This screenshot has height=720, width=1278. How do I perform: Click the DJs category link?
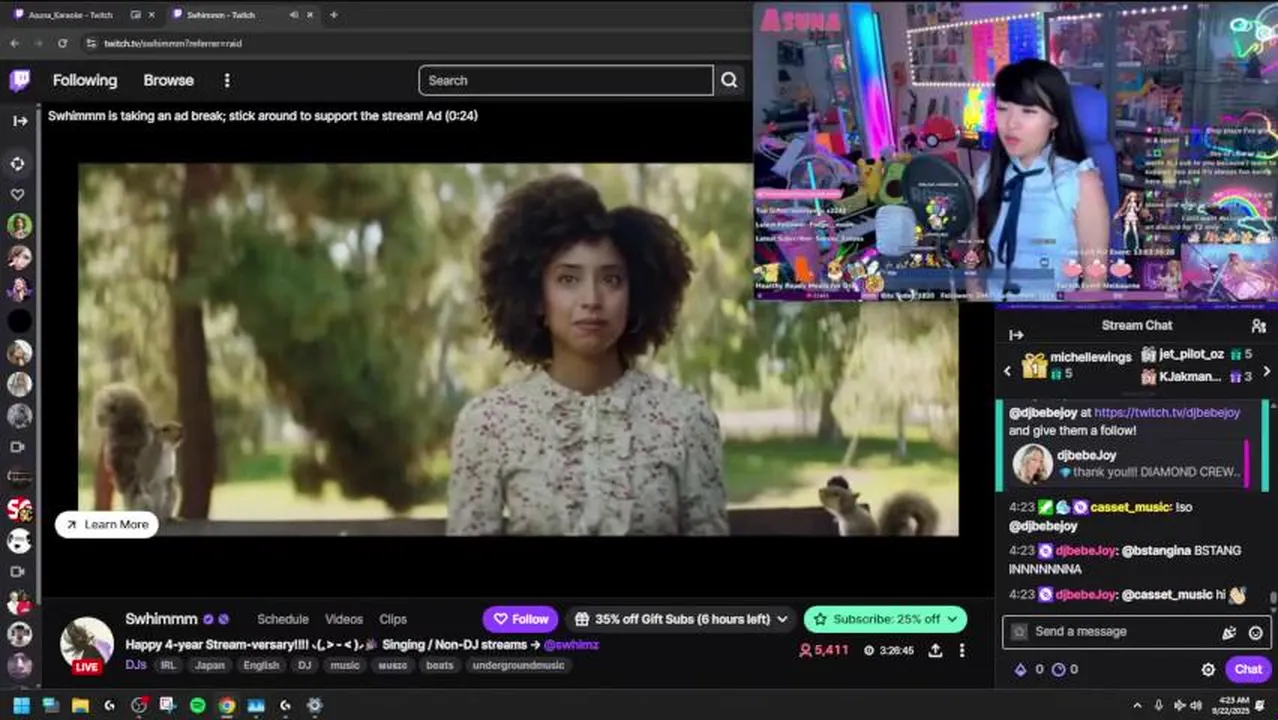click(x=136, y=665)
